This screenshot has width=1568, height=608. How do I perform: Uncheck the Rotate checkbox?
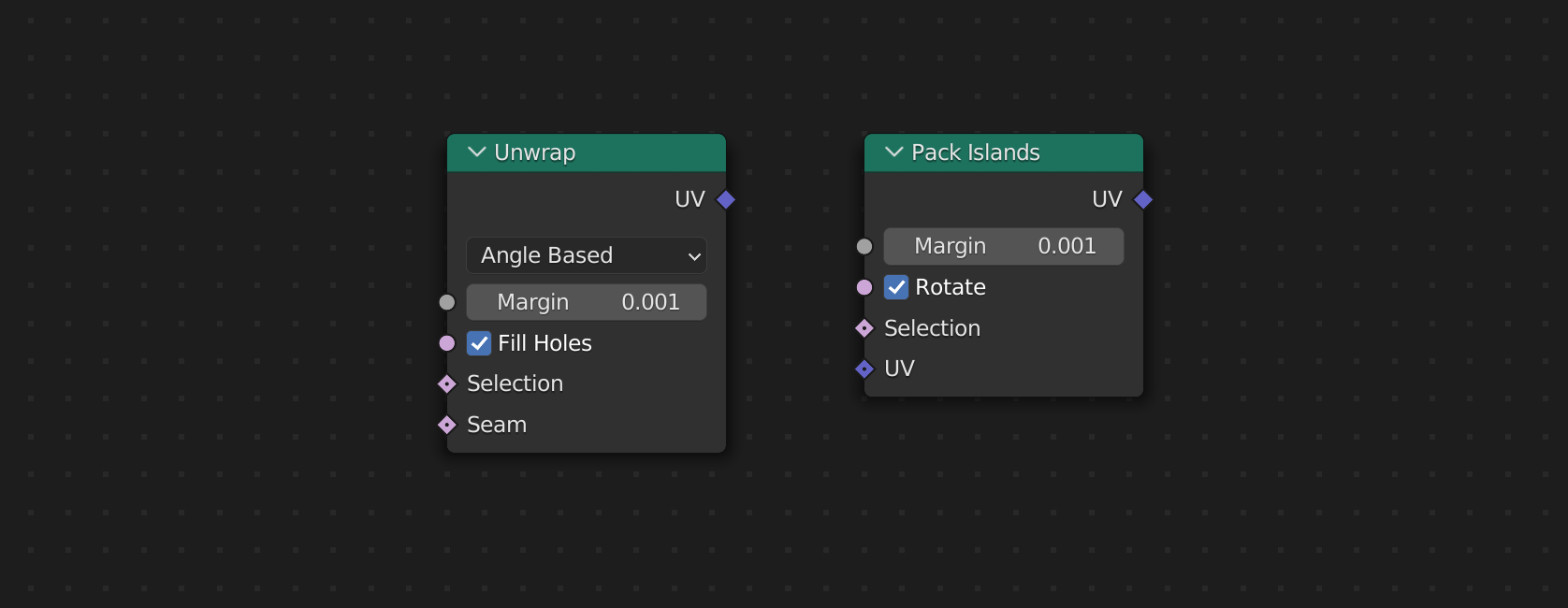pos(896,287)
